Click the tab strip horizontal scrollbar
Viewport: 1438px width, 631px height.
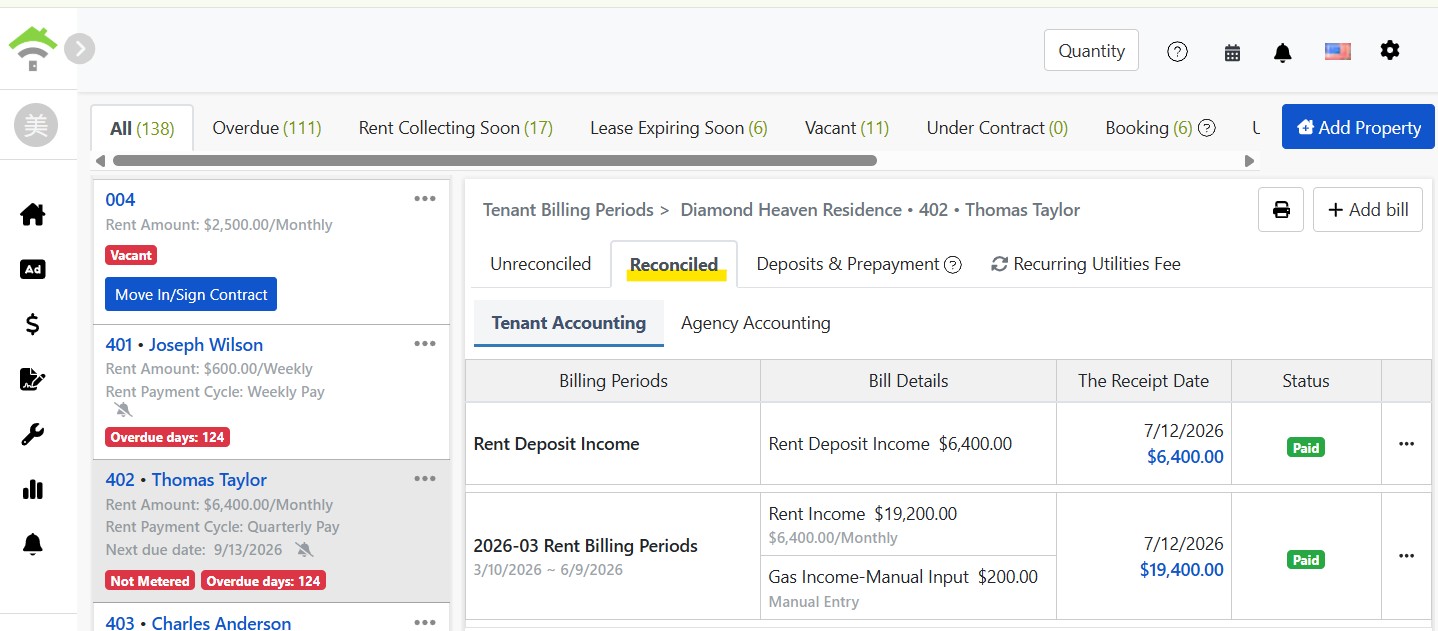pos(495,160)
